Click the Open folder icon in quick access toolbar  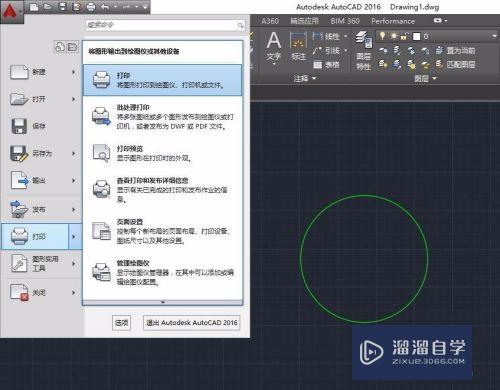tap(48, 7)
